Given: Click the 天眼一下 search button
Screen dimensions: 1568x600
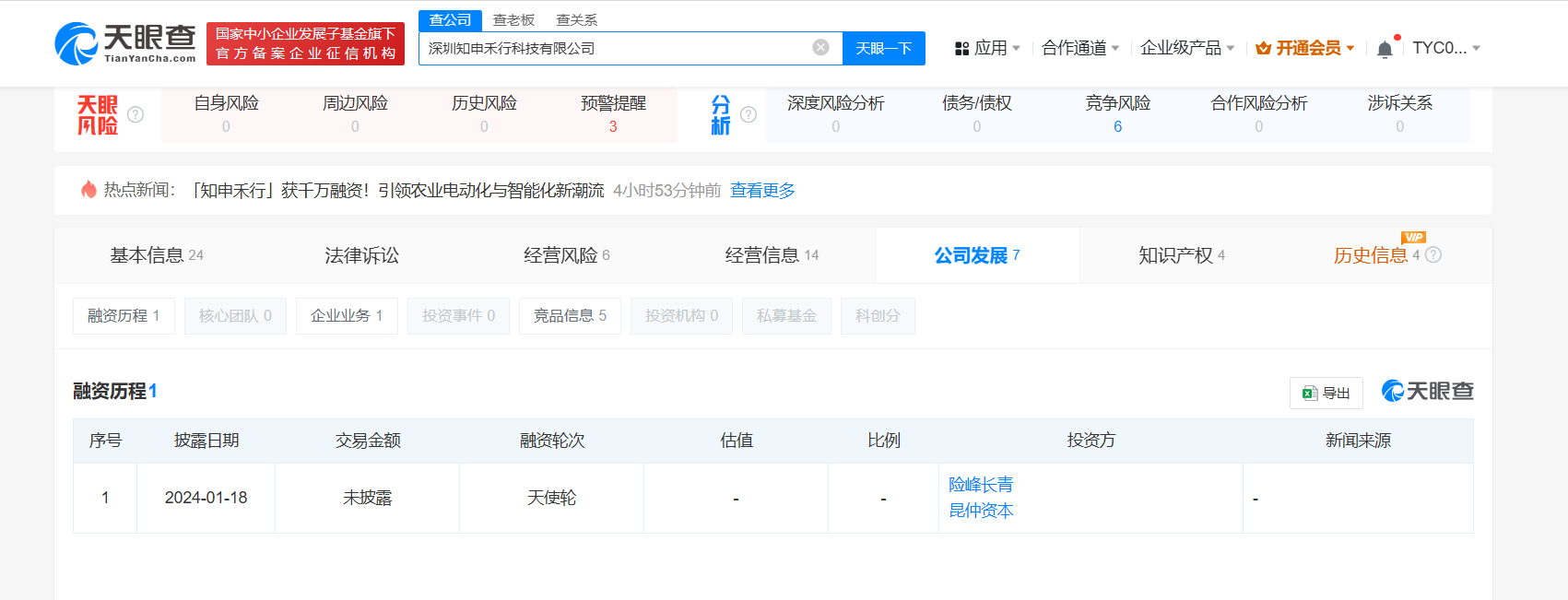Looking at the screenshot, I should click(884, 48).
